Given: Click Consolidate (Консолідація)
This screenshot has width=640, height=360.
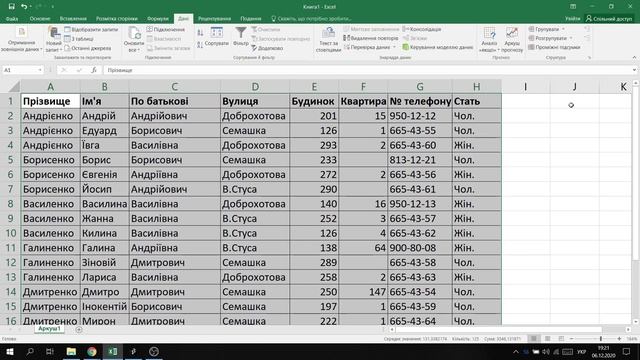Looking at the screenshot, I should click(422, 29).
